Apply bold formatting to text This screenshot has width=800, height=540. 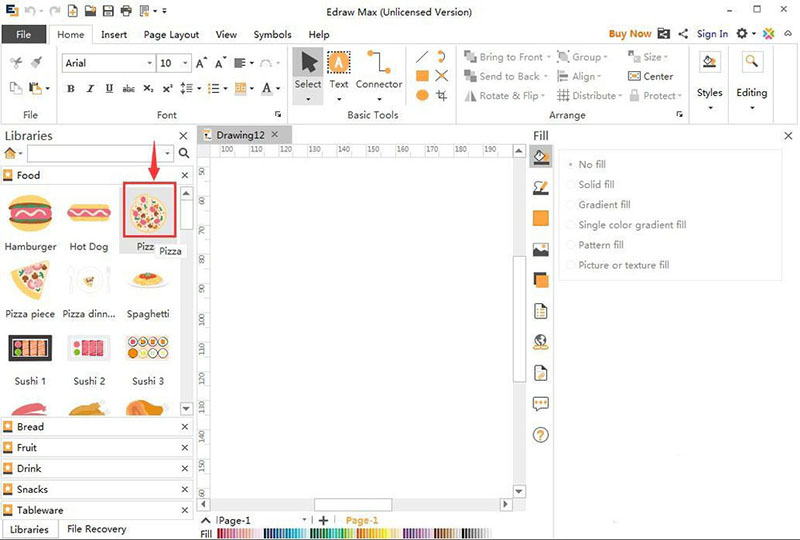coord(71,89)
